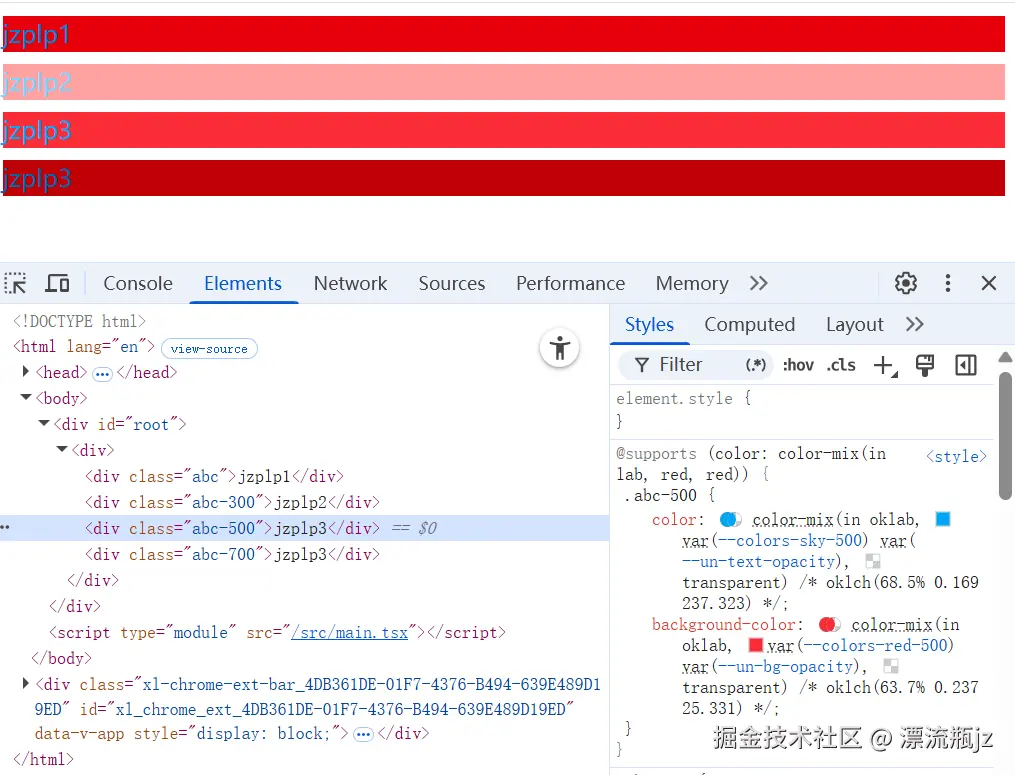Toggle the device toolbar icon
The image size is (1015, 775).
[58, 283]
